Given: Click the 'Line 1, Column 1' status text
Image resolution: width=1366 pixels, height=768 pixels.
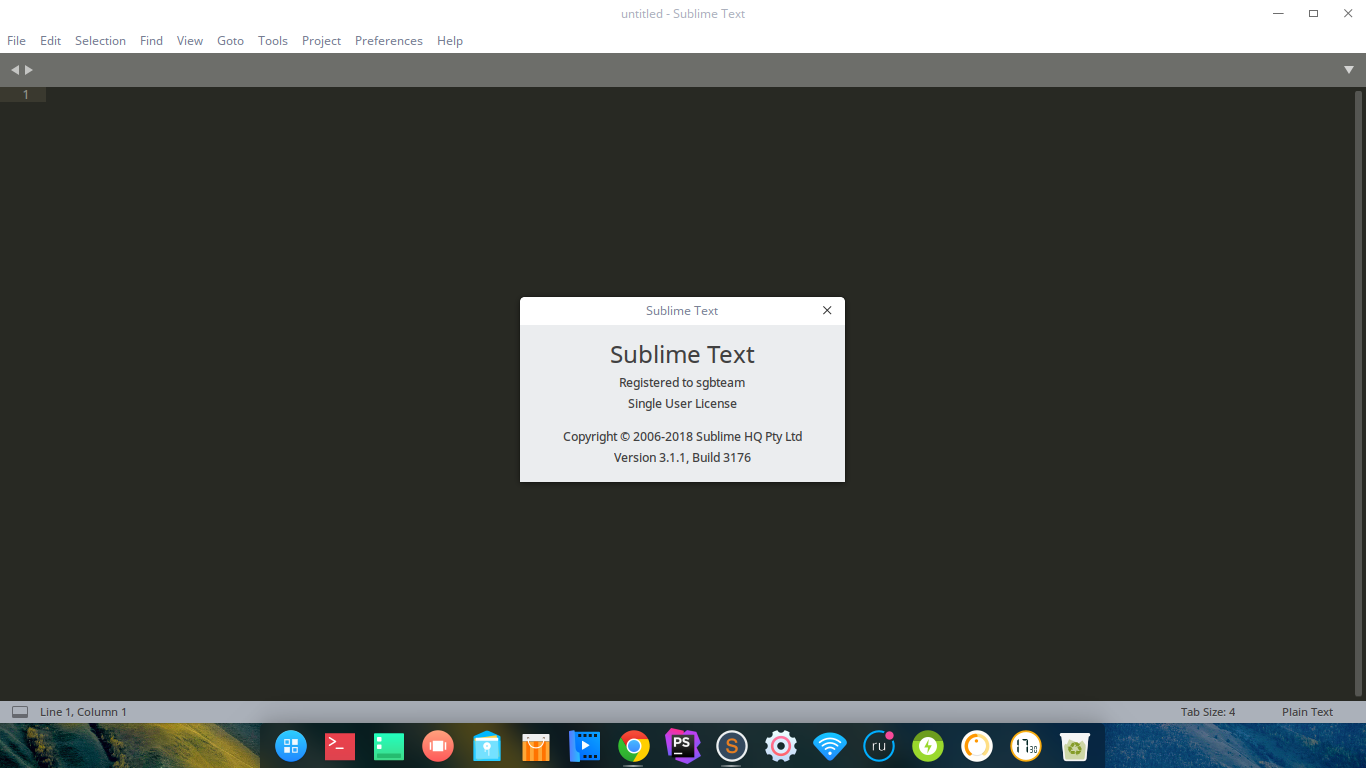Looking at the screenshot, I should [x=83, y=712].
